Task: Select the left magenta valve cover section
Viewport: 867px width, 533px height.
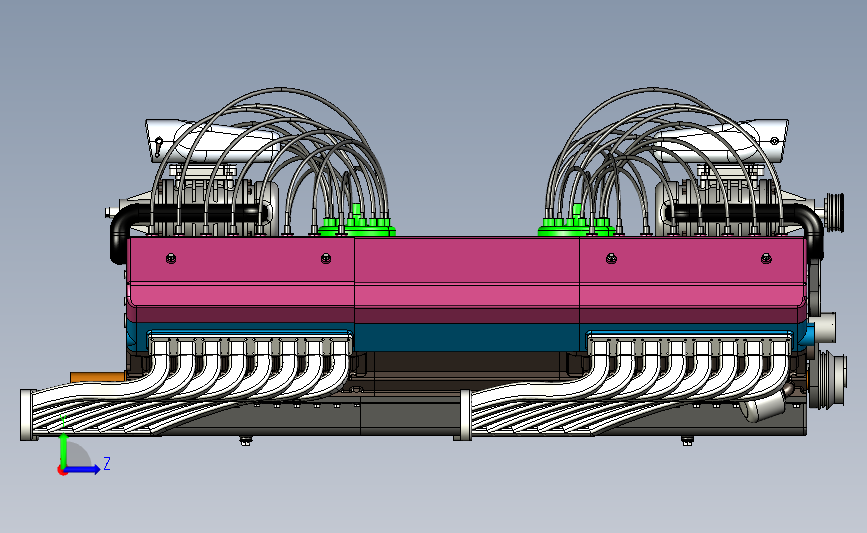Action: [241, 280]
